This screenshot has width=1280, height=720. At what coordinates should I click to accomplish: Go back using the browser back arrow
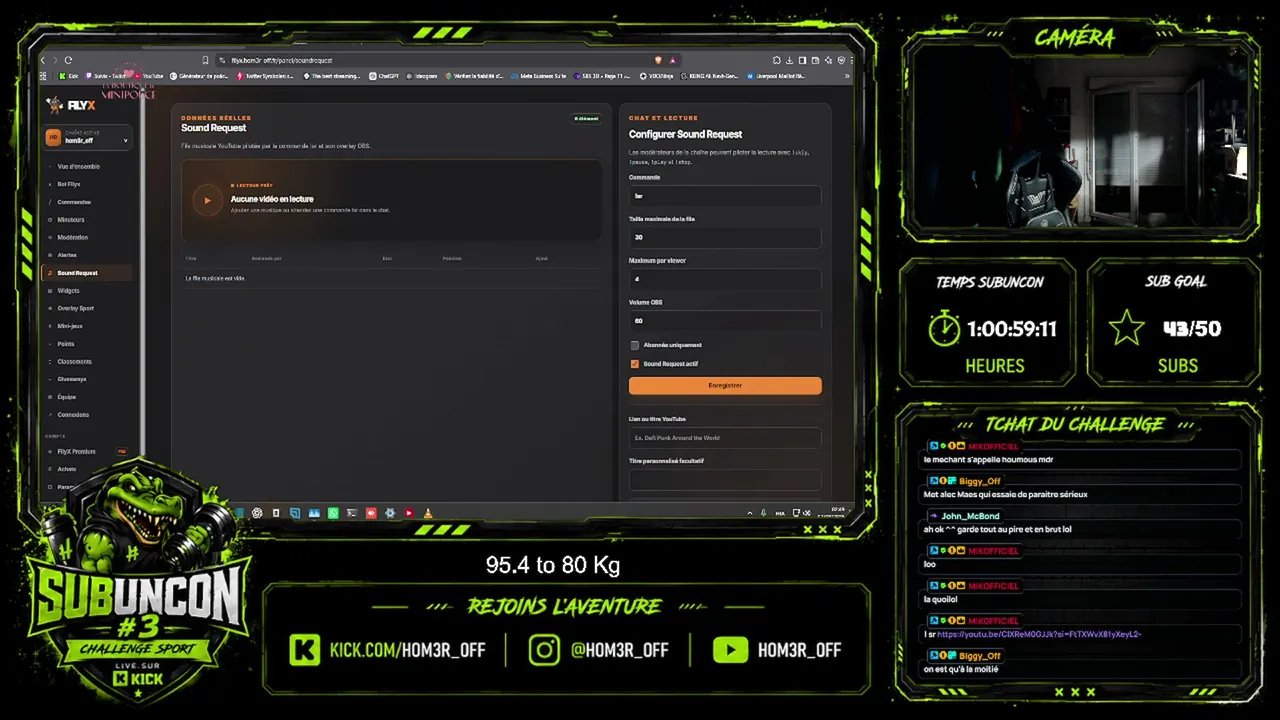point(43,60)
